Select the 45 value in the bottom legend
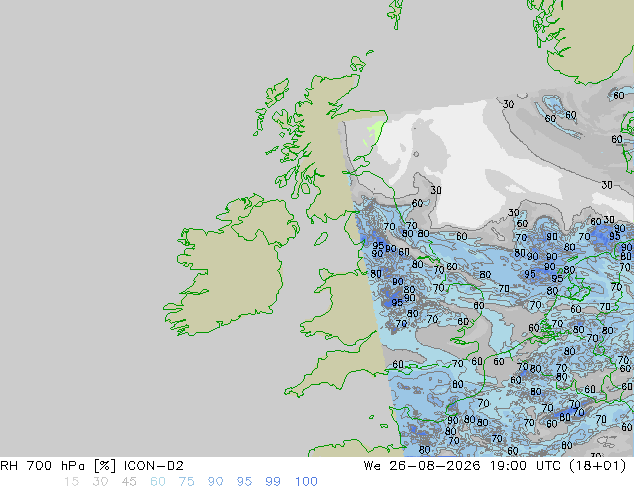634x490 pixels. (129, 482)
